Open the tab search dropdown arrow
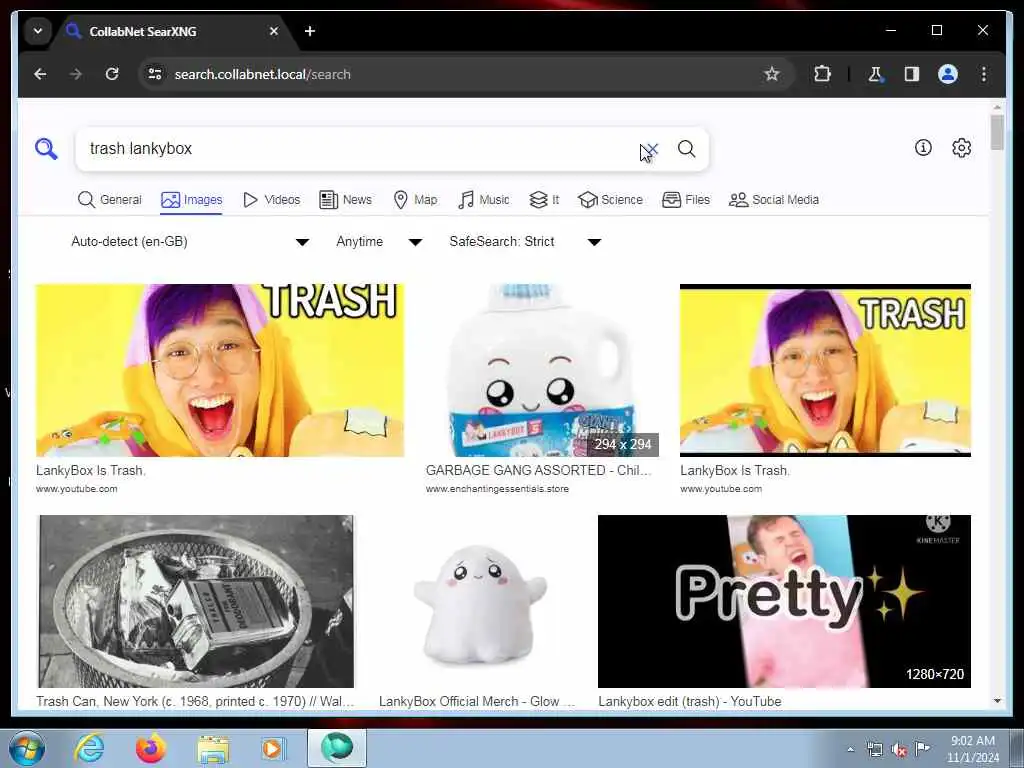Image resolution: width=1024 pixels, height=768 pixels. coord(38,31)
